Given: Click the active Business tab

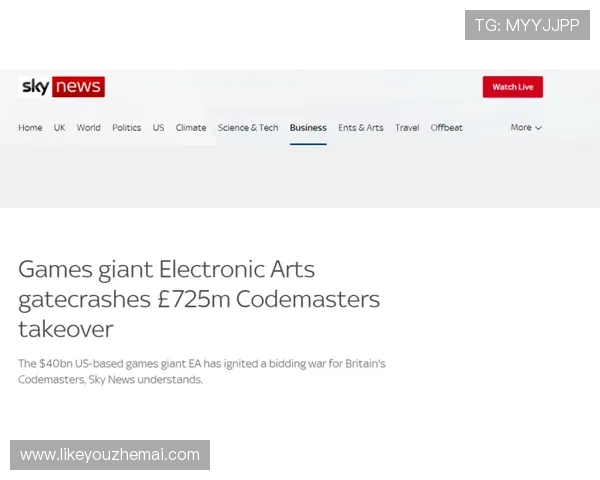Looking at the screenshot, I should click(308, 128).
